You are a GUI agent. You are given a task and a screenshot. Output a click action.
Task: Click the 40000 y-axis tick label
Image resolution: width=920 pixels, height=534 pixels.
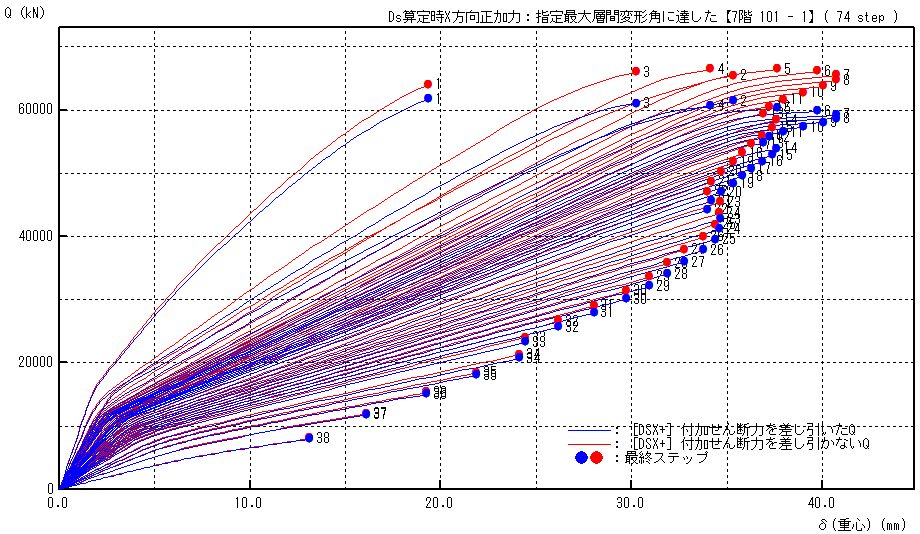click(x=35, y=236)
